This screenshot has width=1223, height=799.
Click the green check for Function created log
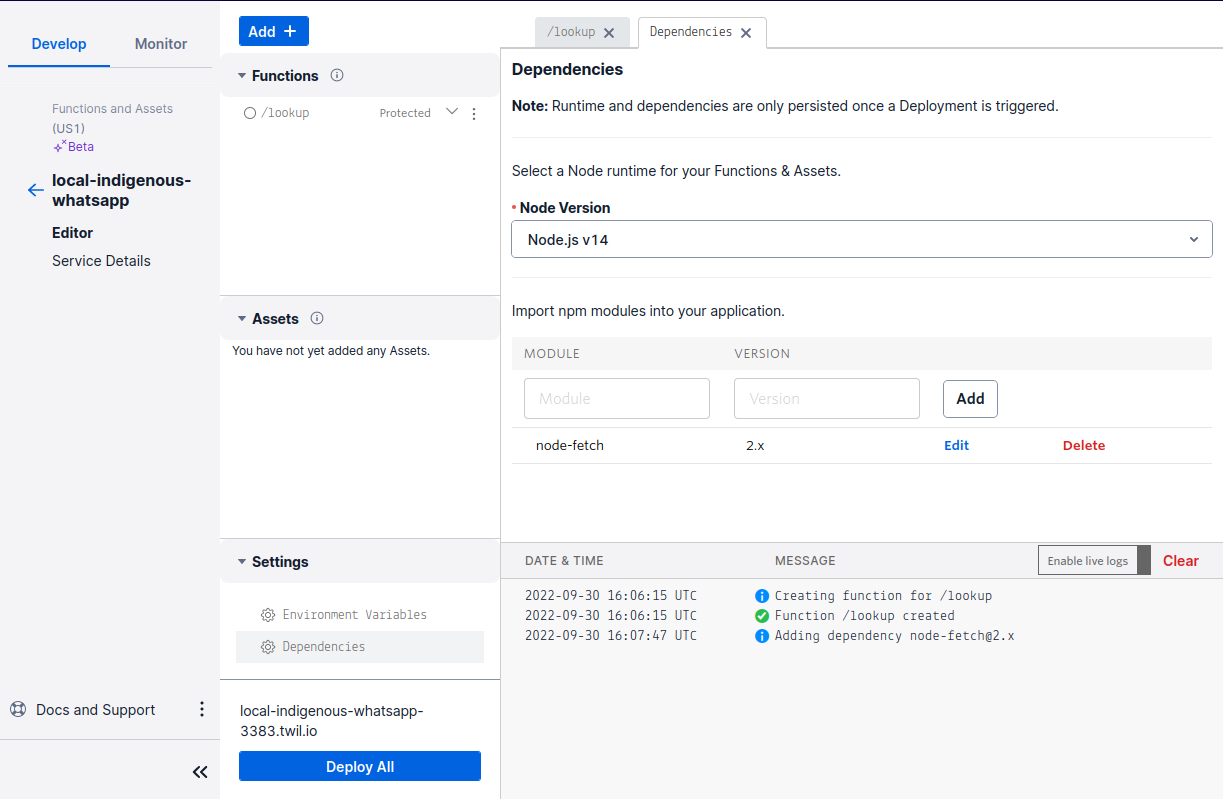(762, 616)
